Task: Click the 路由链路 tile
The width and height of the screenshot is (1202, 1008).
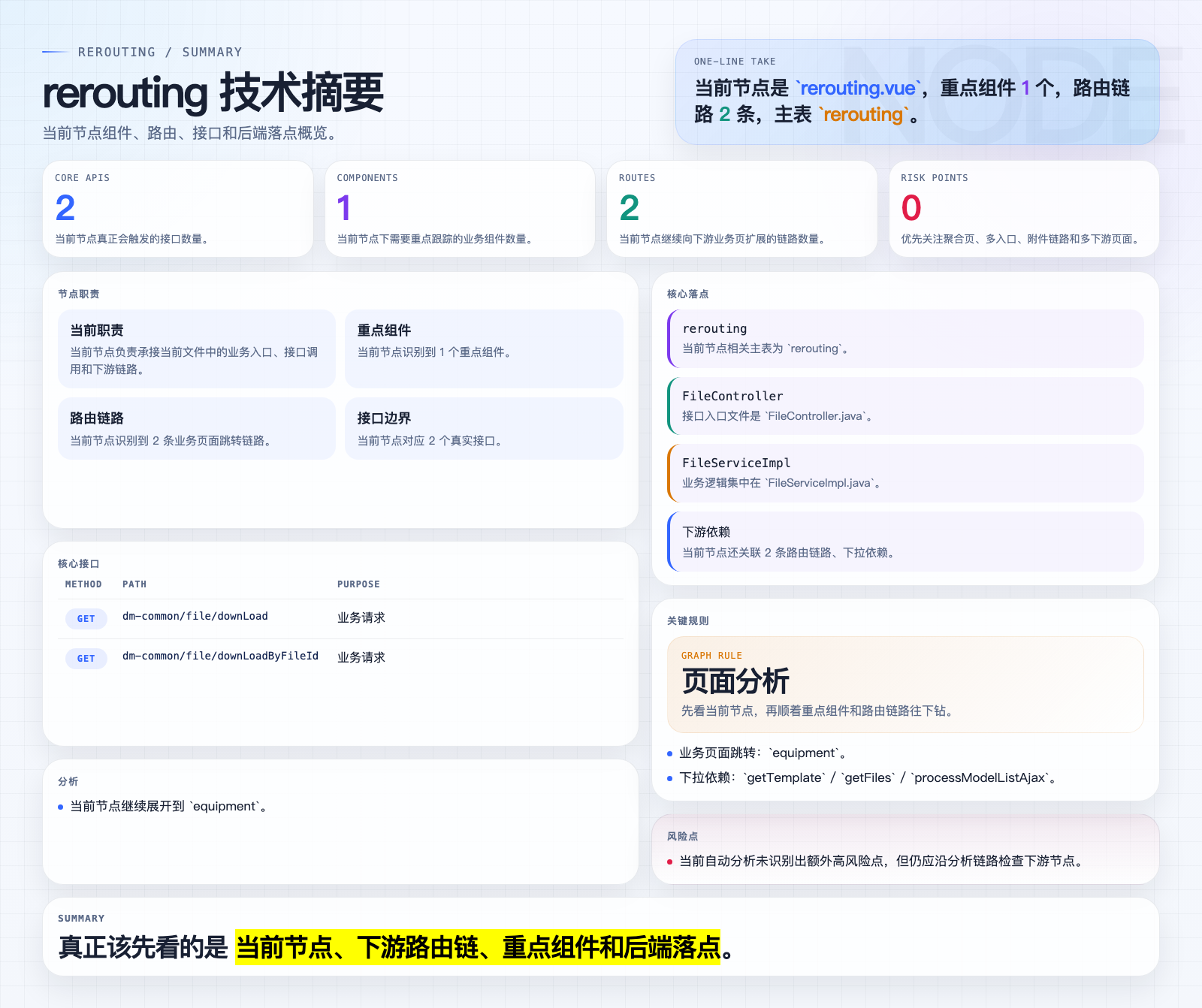Action: click(197, 428)
